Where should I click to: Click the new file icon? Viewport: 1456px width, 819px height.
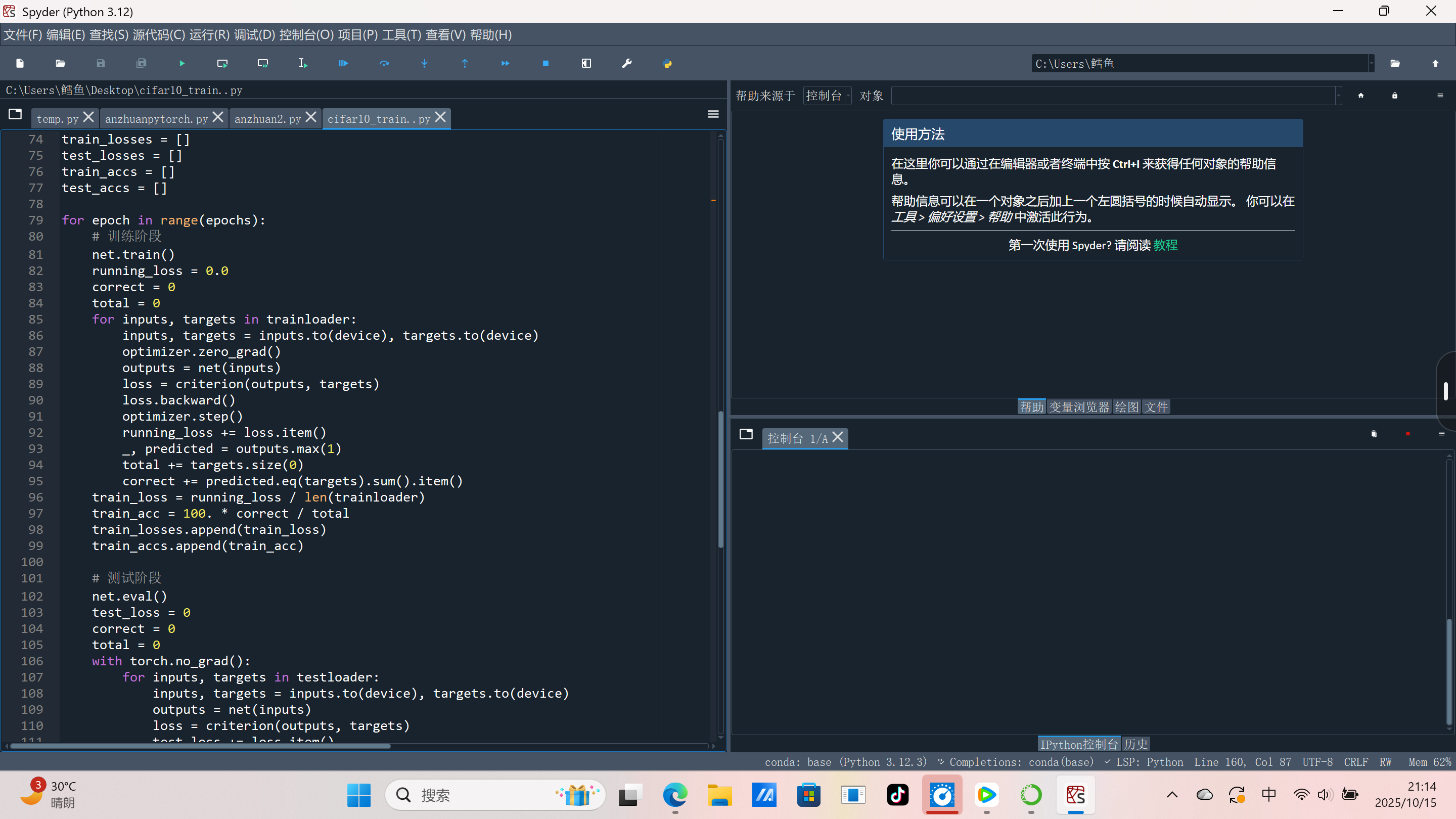coord(20,63)
